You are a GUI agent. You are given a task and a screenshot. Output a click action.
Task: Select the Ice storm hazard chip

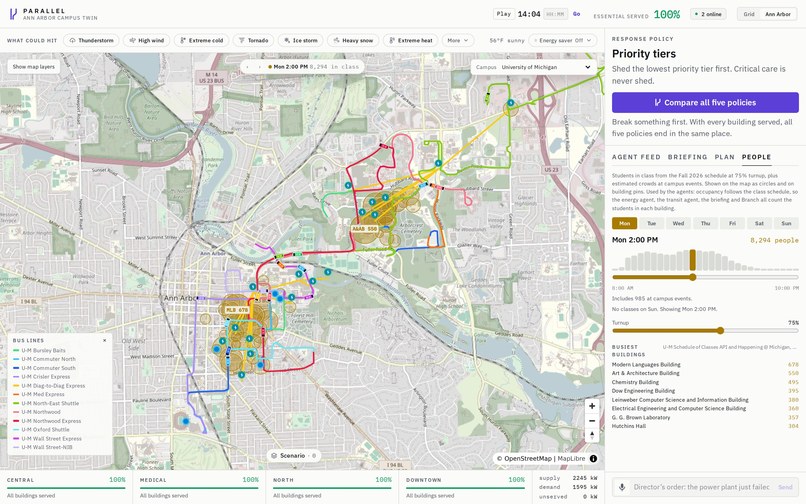[x=301, y=40]
